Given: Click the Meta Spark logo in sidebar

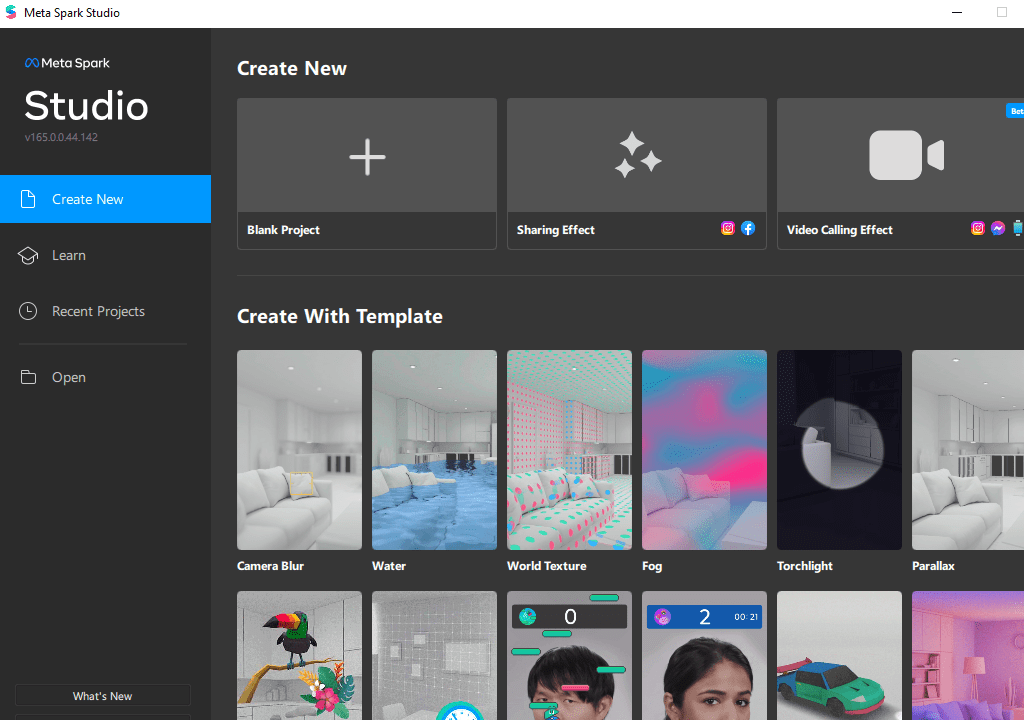Looking at the screenshot, I should (67, 63).
